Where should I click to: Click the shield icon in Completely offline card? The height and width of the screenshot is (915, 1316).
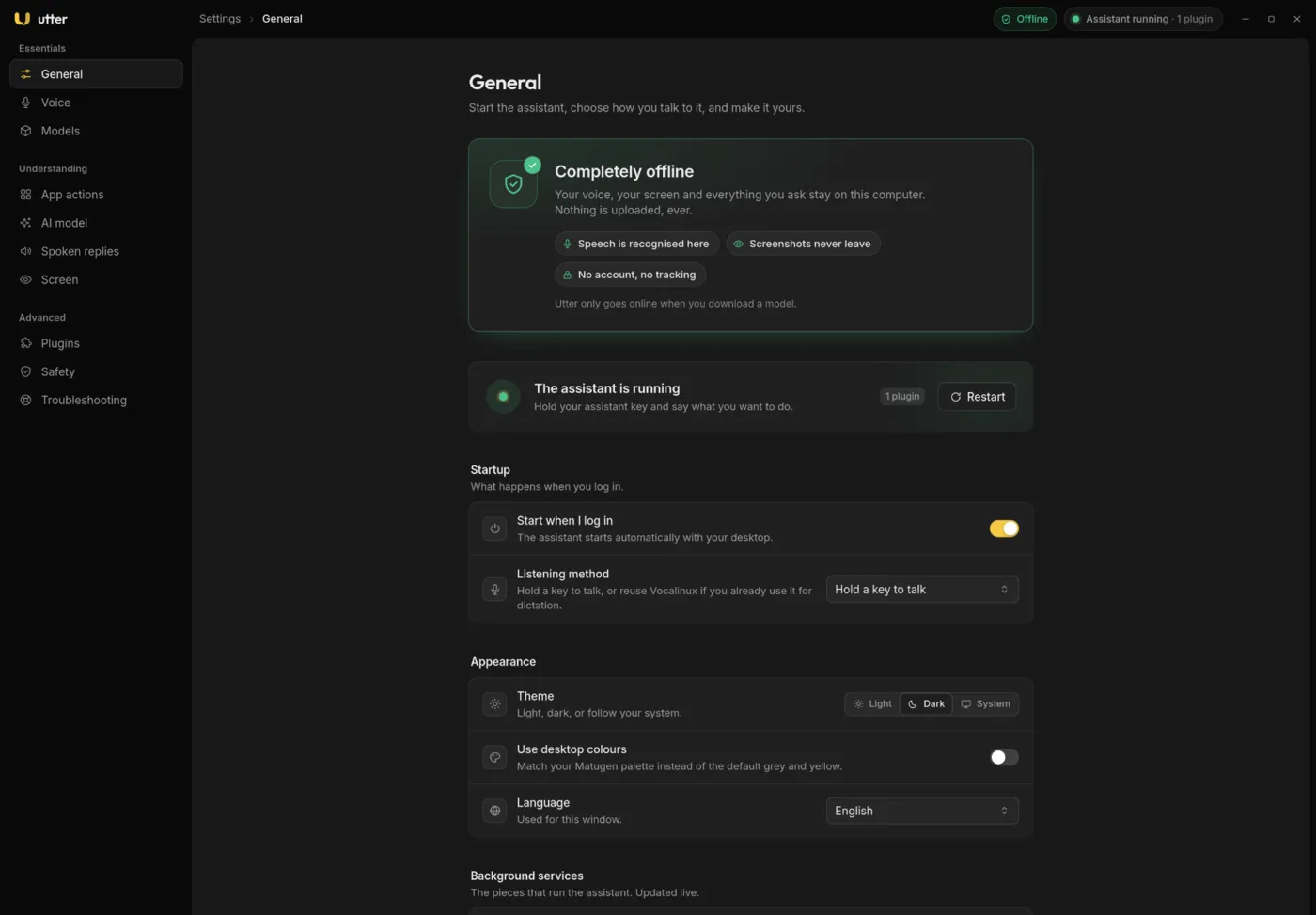(x=513, y=184)
